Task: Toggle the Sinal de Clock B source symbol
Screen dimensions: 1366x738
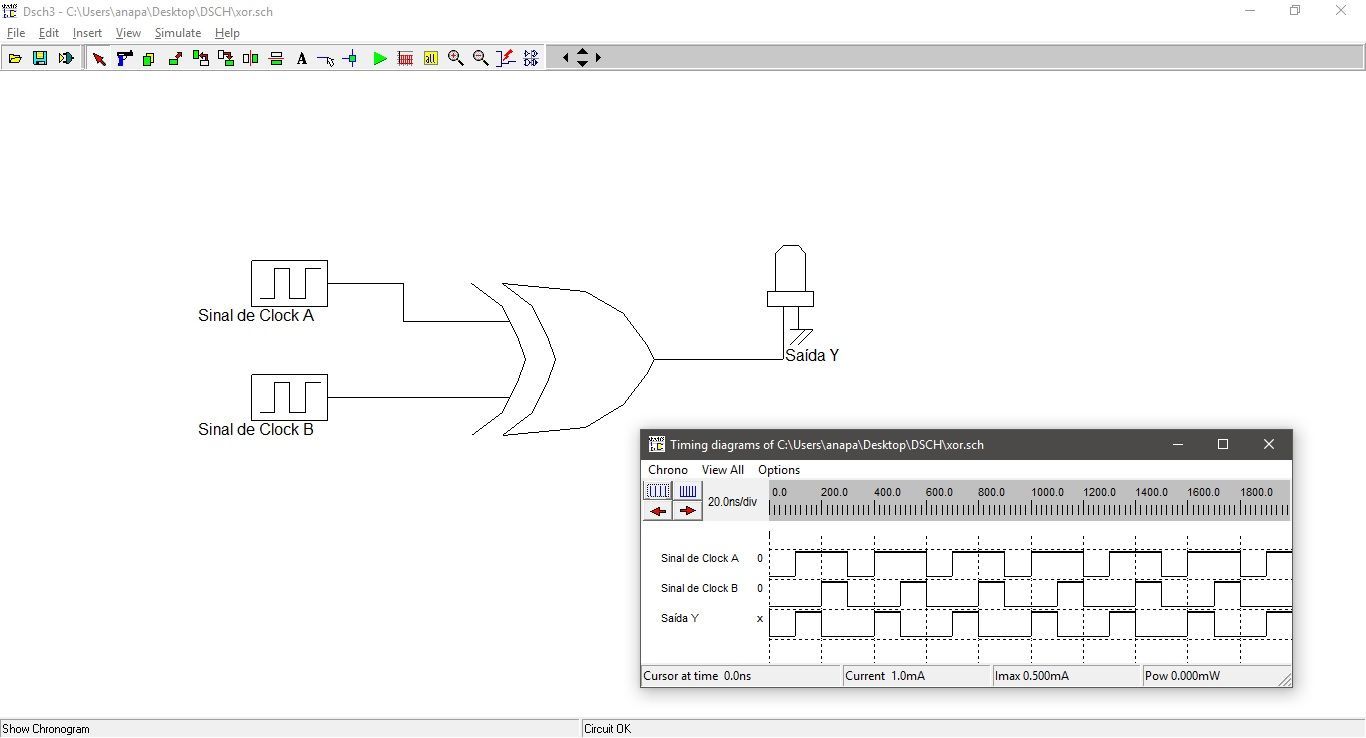Action: (x=289, y=397)
